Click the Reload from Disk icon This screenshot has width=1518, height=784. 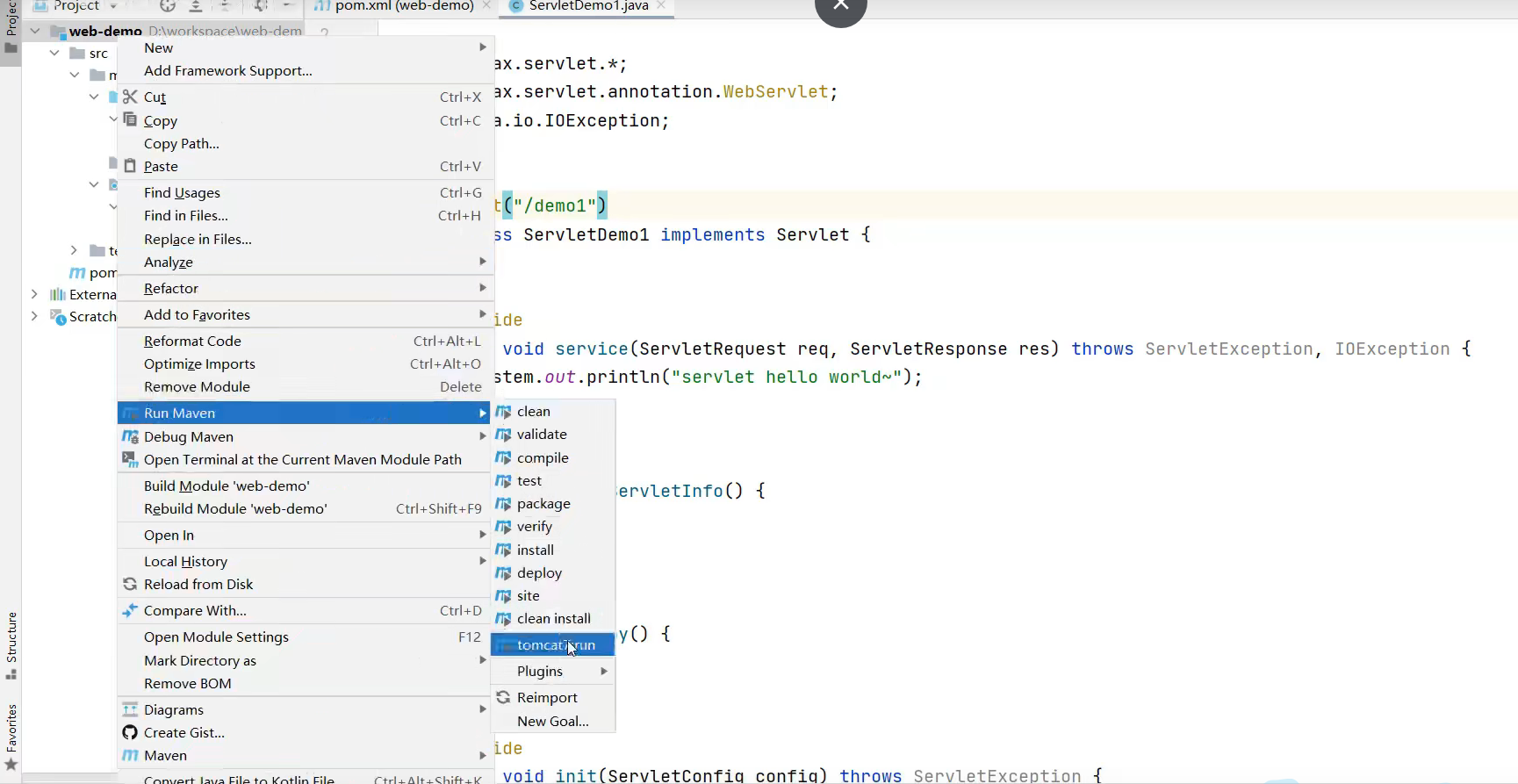(130, 584)
